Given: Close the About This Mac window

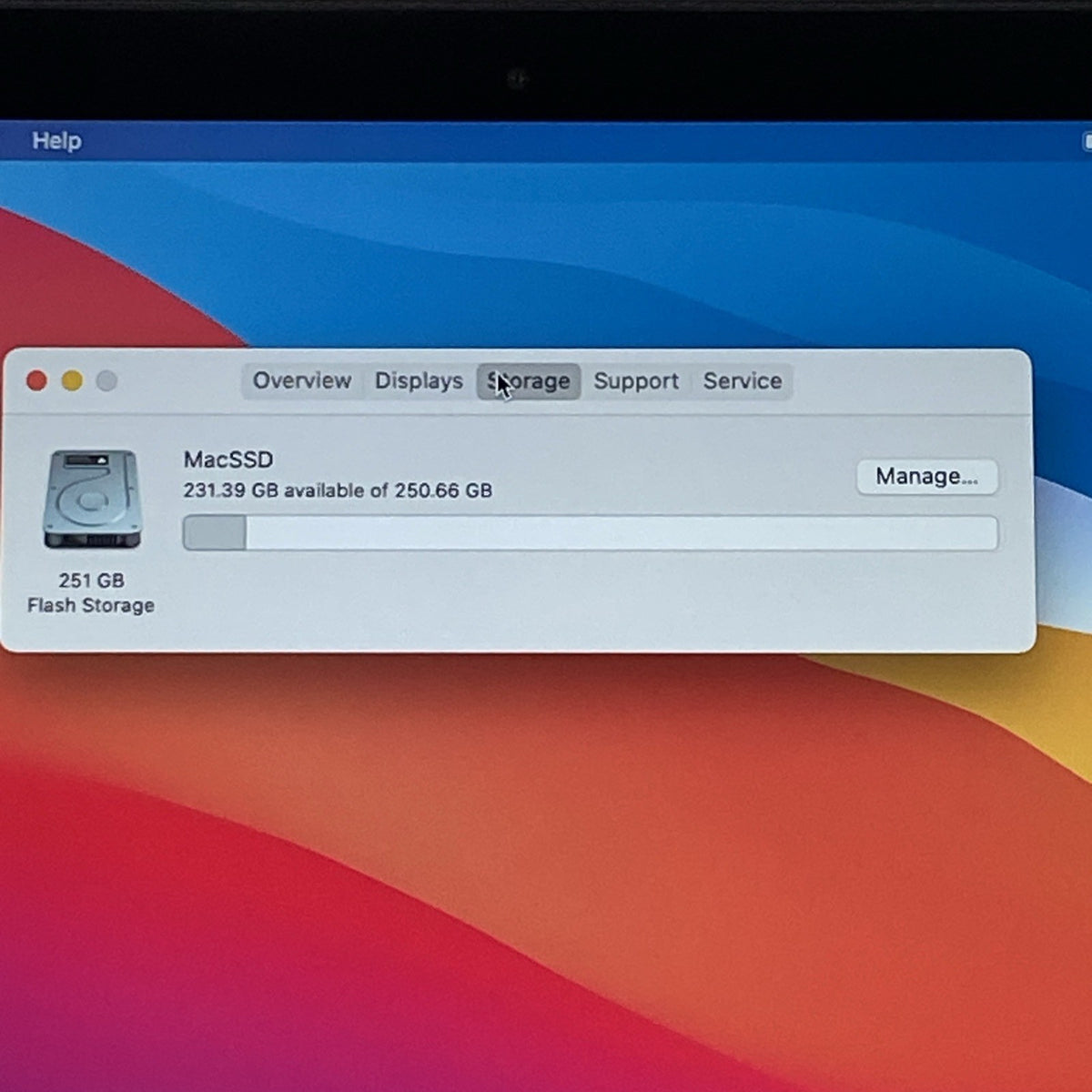Looking at the screenshot, I should pyautogui.click(x=36, y=381).
